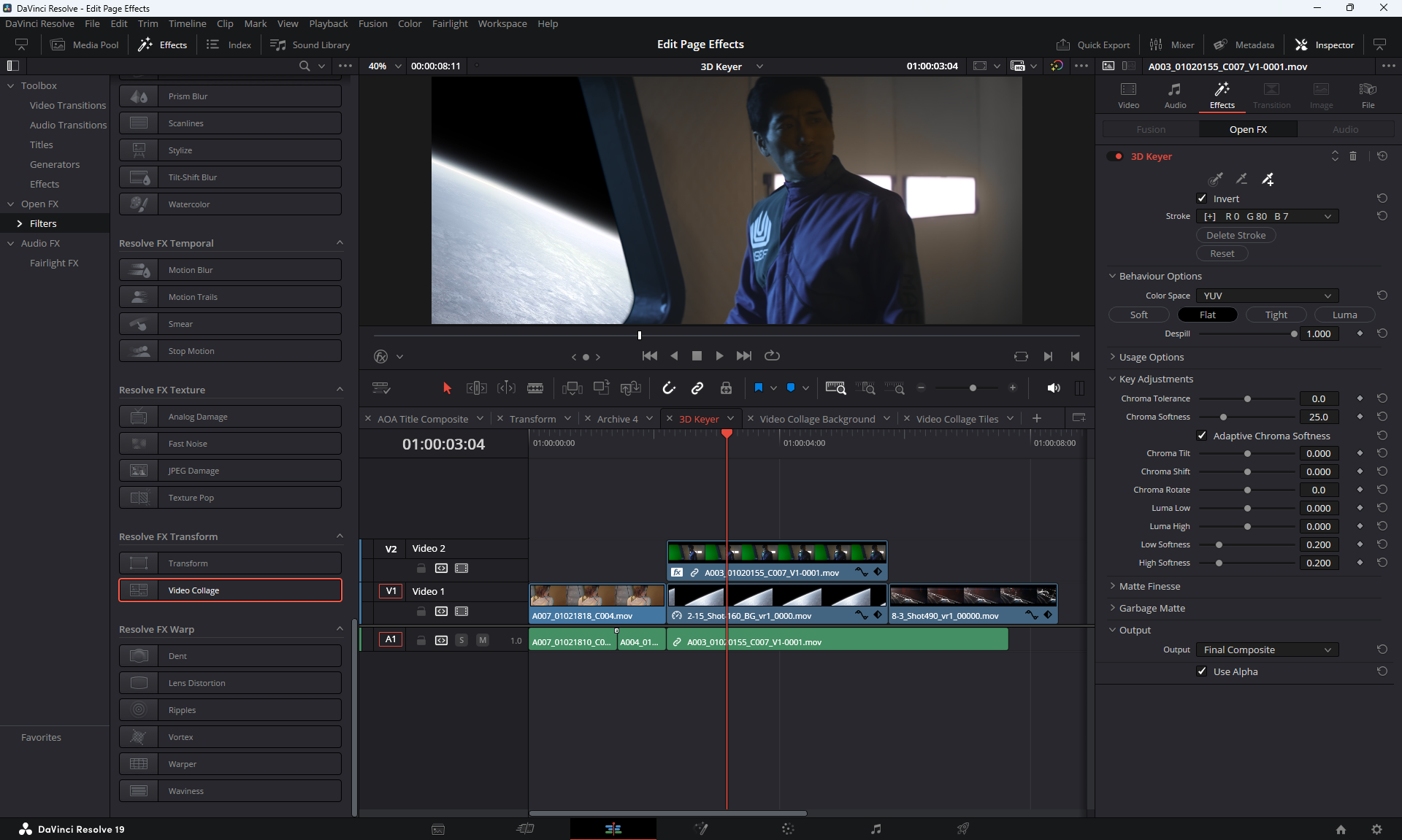Expand the Matte Finesse section

coord(1149,586)
